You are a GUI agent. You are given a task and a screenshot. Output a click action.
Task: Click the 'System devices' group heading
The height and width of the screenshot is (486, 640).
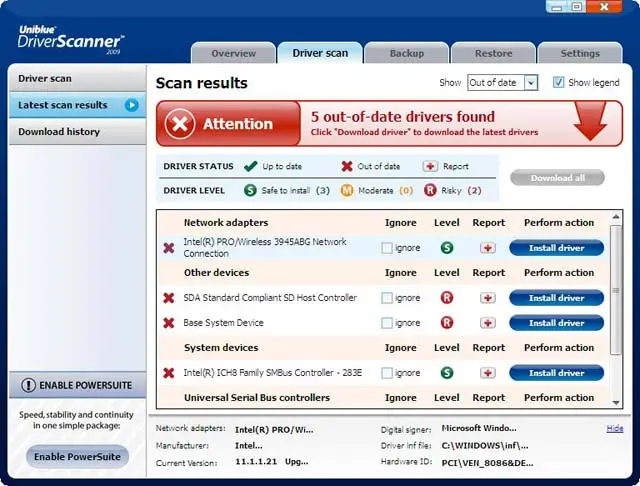(x=221, y=348)
